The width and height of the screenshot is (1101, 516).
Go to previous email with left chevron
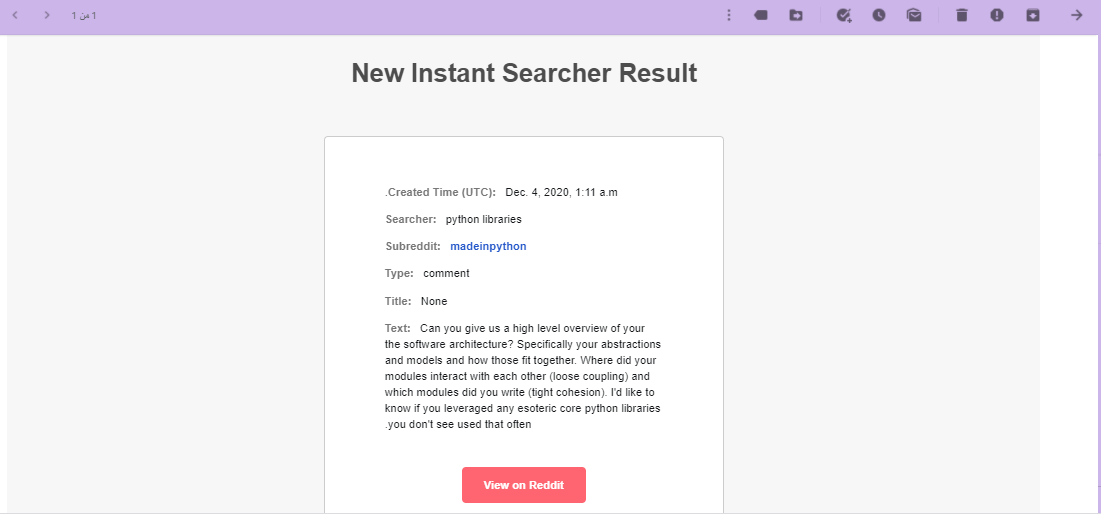15,15
